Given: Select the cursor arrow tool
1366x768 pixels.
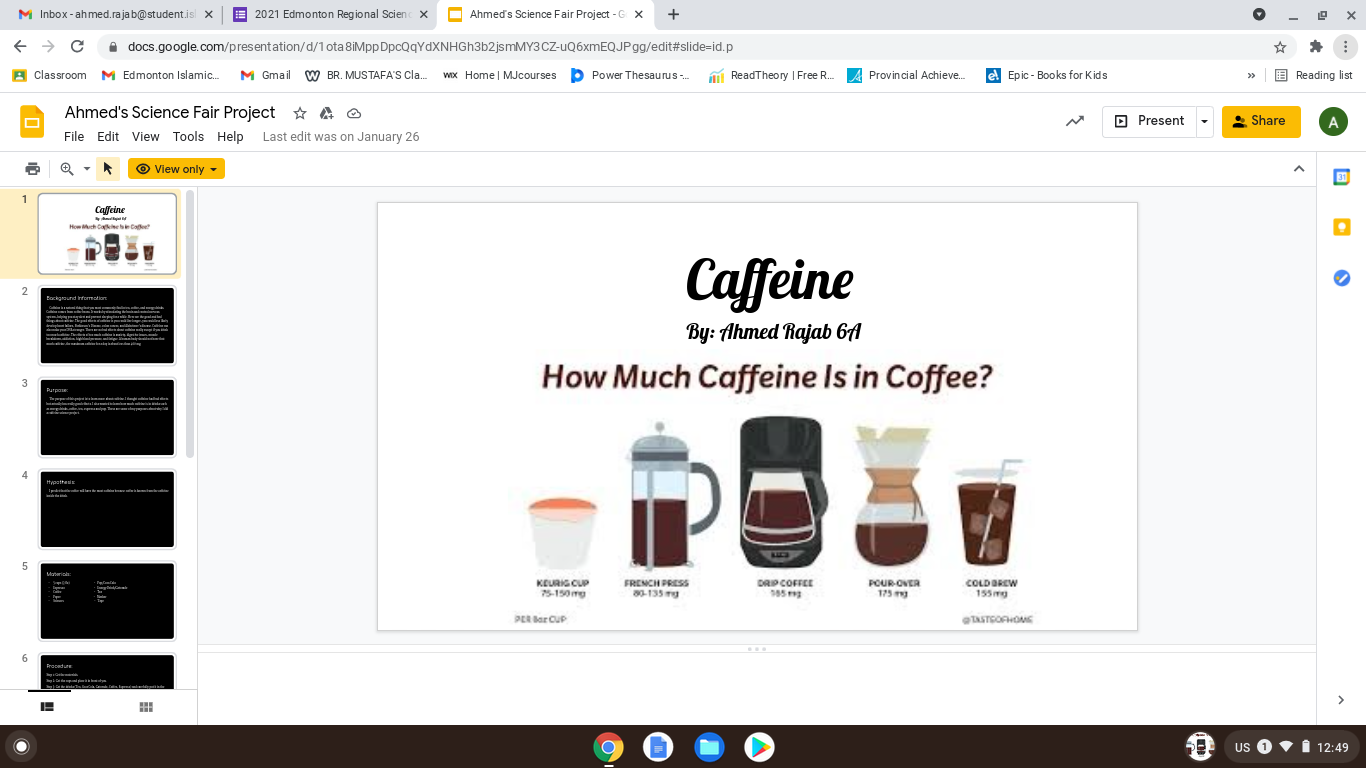Looking at the screenshot, I should (x=108, y=169).
